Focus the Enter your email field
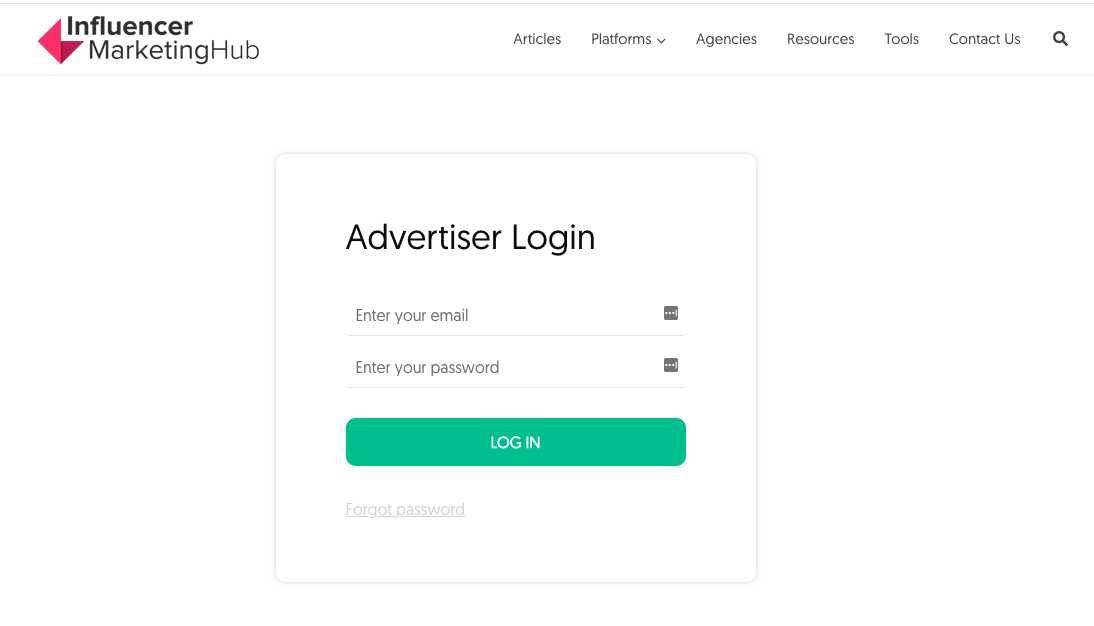1094x626 pixels. point(516,315)
